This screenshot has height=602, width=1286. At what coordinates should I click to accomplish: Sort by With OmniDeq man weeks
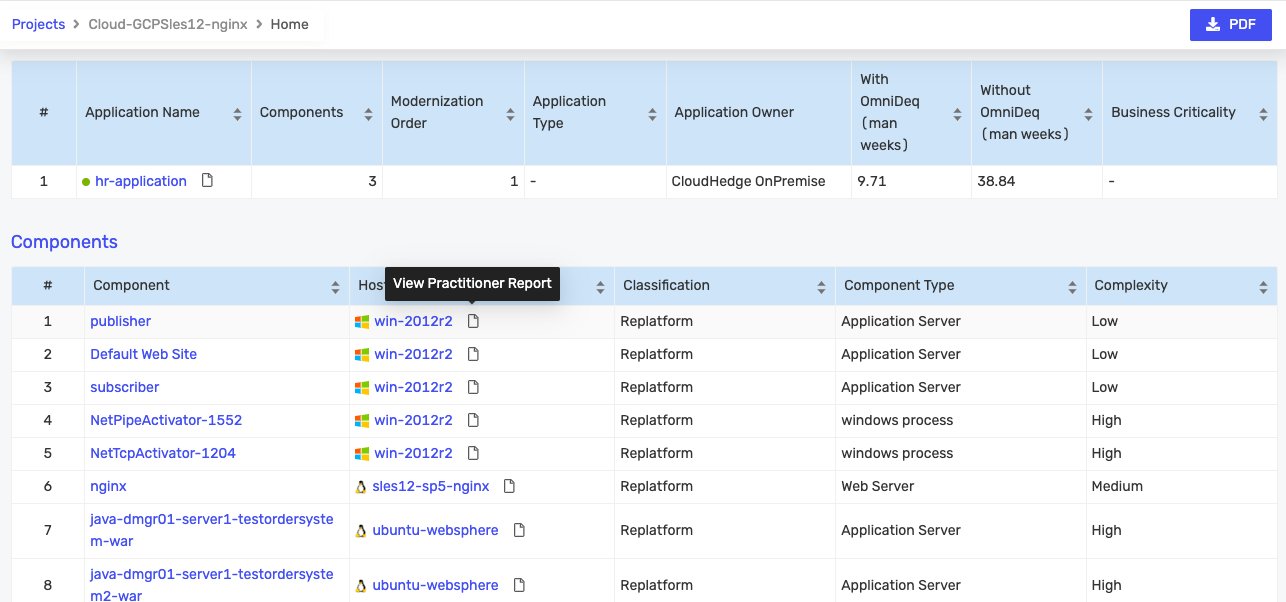[x=957, y=114]
